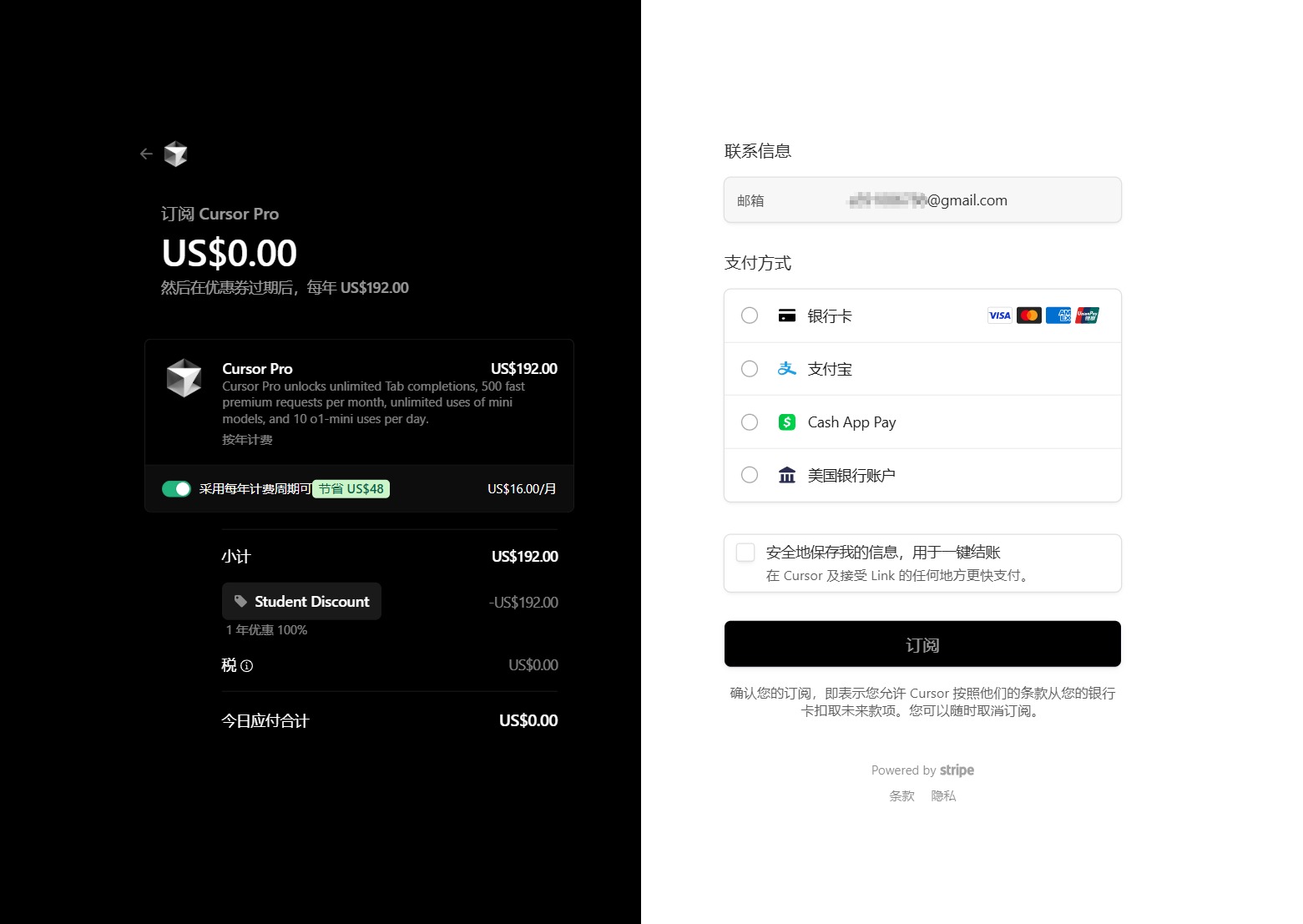Click the Cursor Pro product cube icon

point(184,378)
